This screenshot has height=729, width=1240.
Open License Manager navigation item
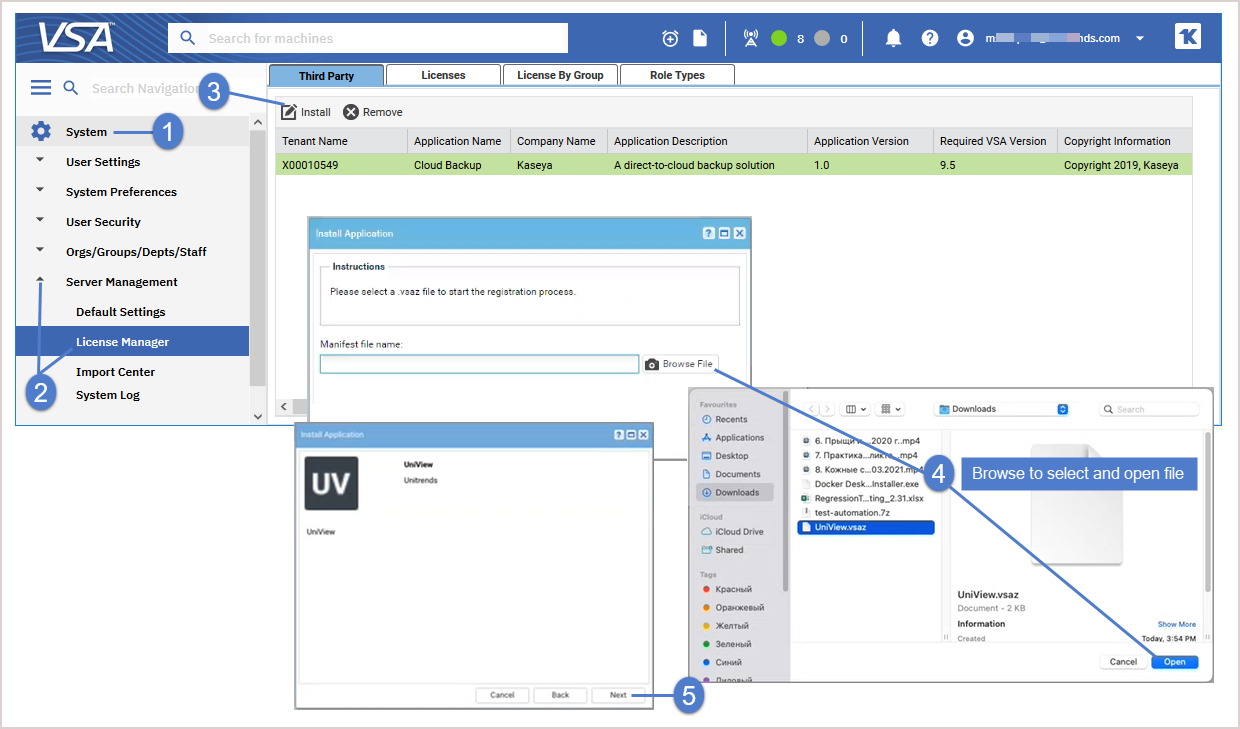click(132, 342)
